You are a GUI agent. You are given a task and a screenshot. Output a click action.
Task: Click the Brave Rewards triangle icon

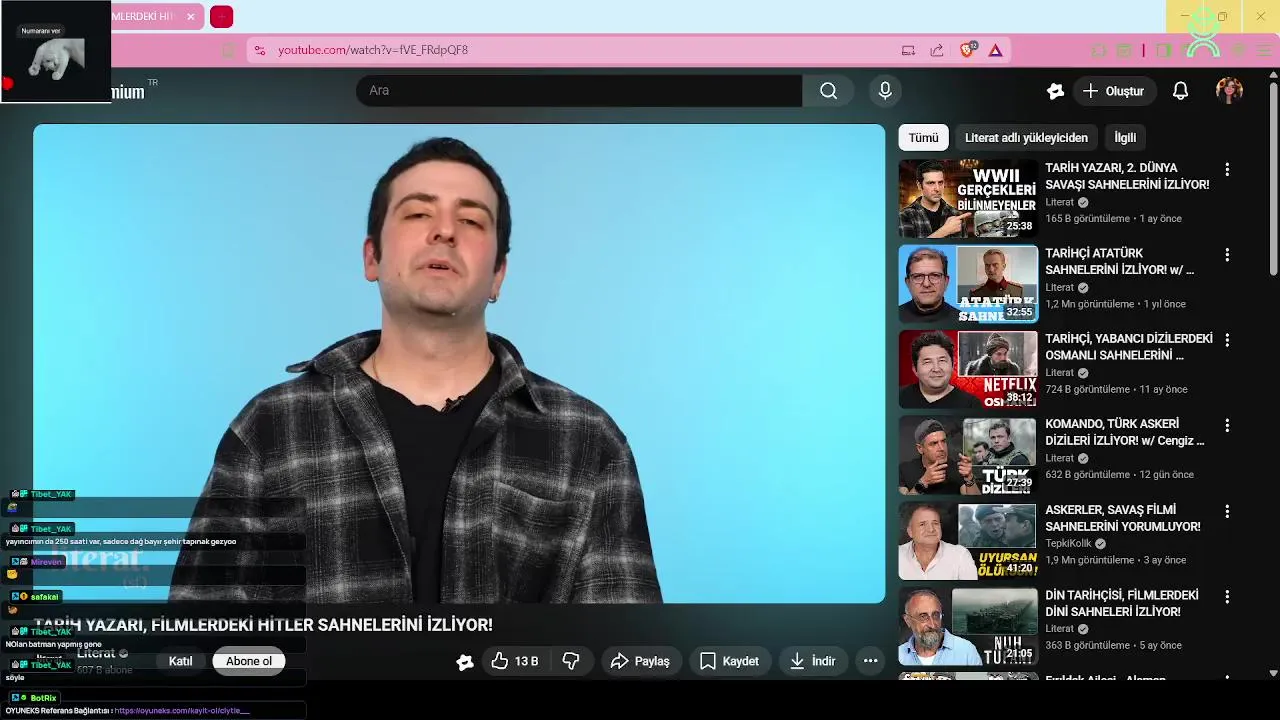pos(995,50)
